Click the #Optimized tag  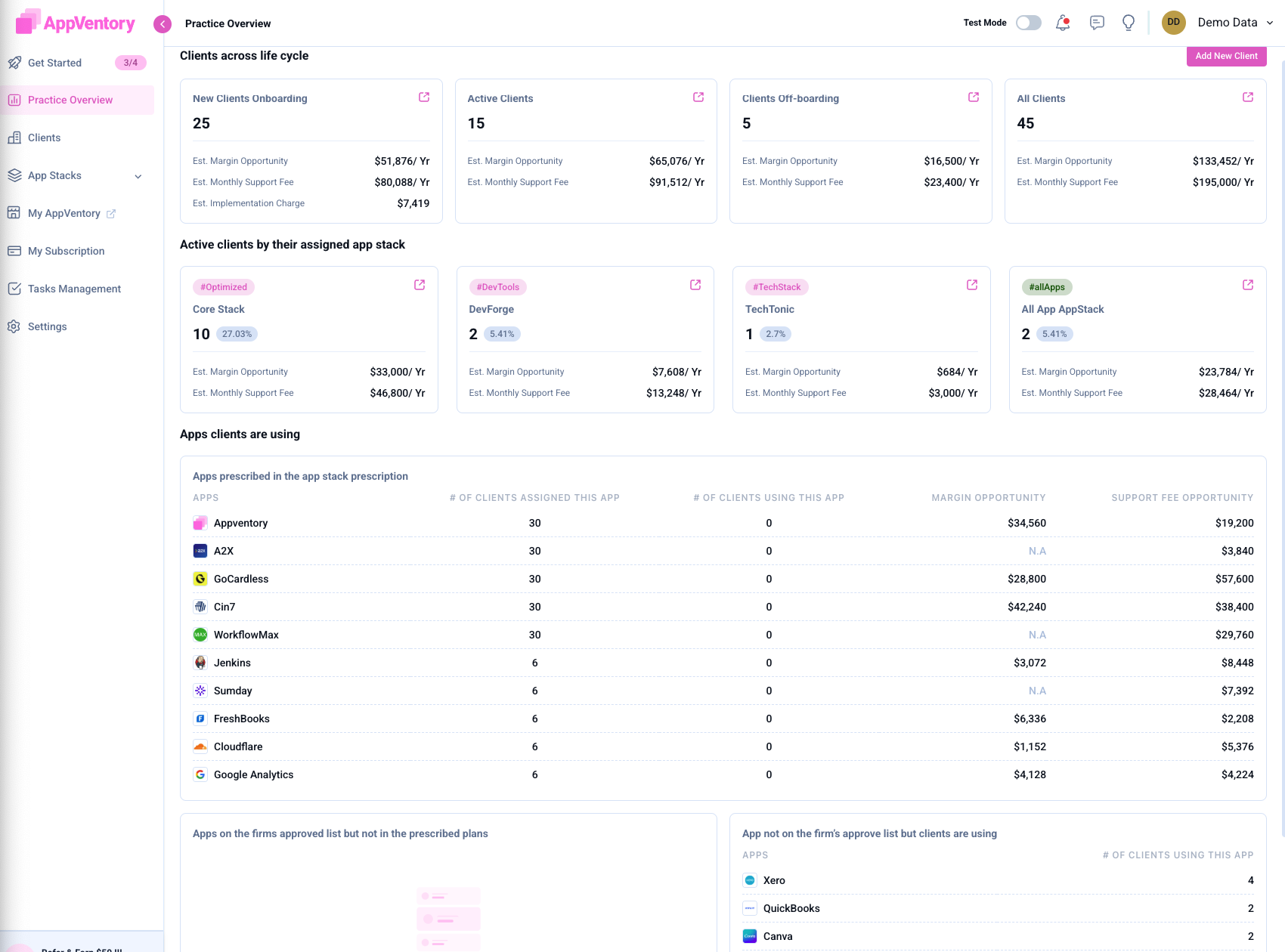point(224,287)
